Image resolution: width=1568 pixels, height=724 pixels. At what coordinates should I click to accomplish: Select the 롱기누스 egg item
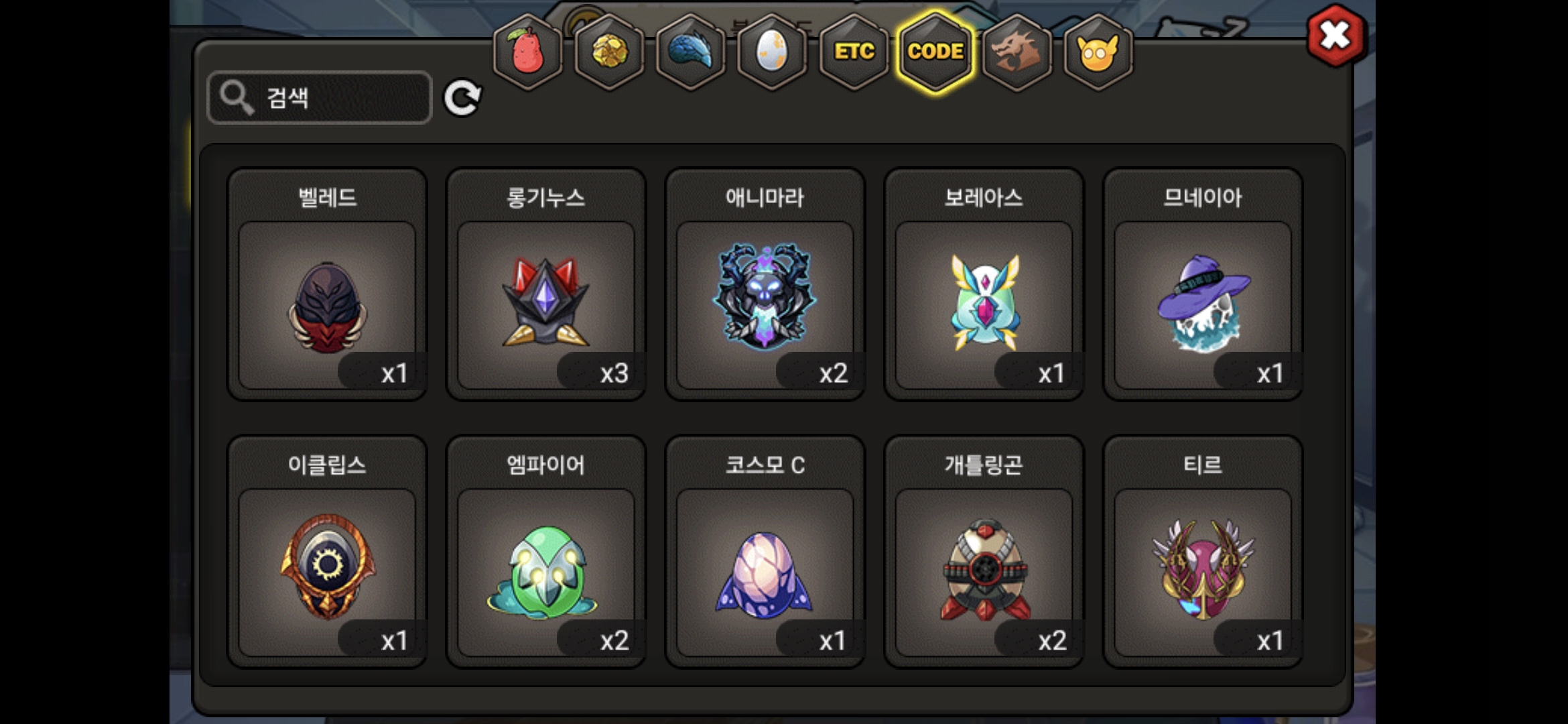(x=546, y=284)
